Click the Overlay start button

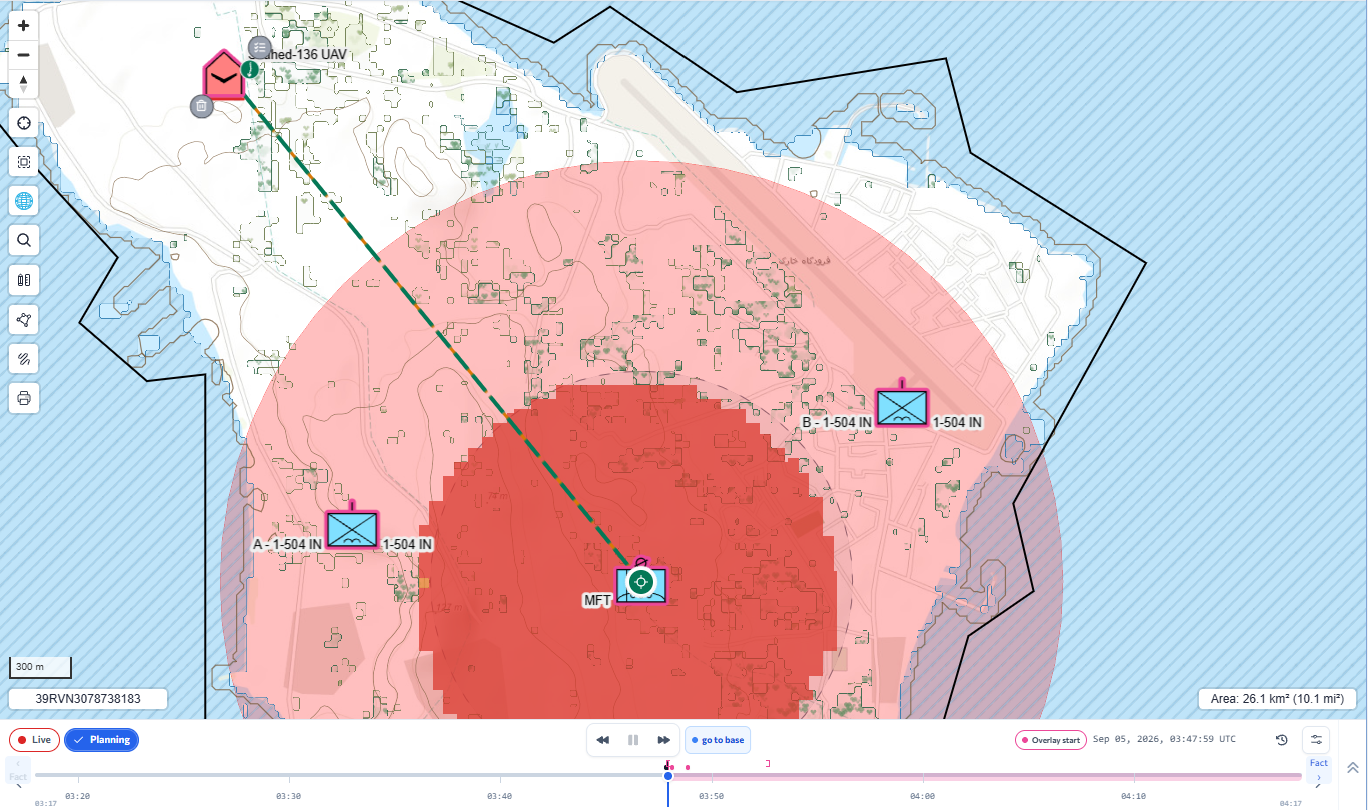click(x=1051, y=740)
